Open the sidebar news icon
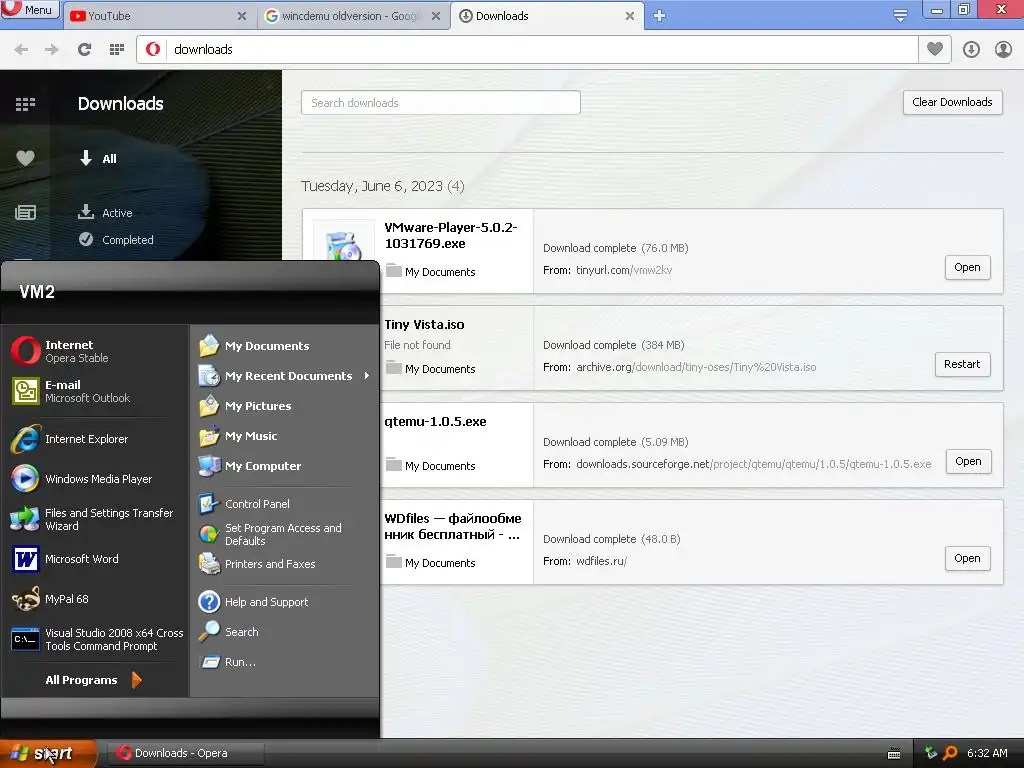This screenshot has width=1024, height=768. pyautogui.click(x=25, y=212)
